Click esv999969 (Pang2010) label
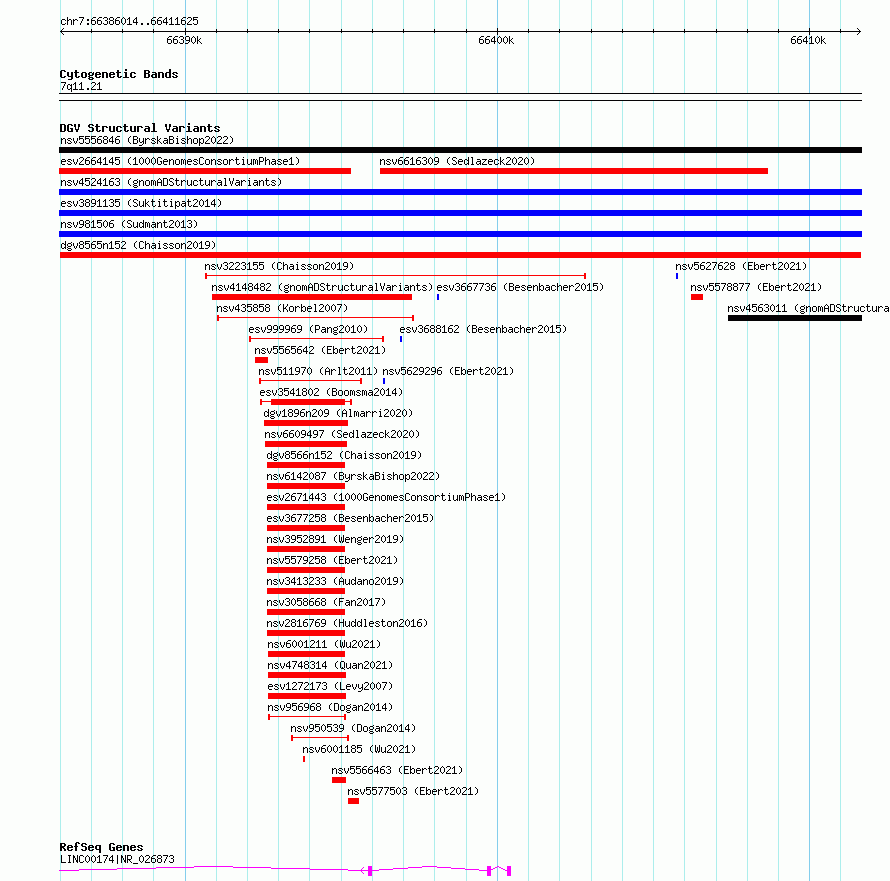Viewport: 890px width, 881px height. tap(308, 329)
